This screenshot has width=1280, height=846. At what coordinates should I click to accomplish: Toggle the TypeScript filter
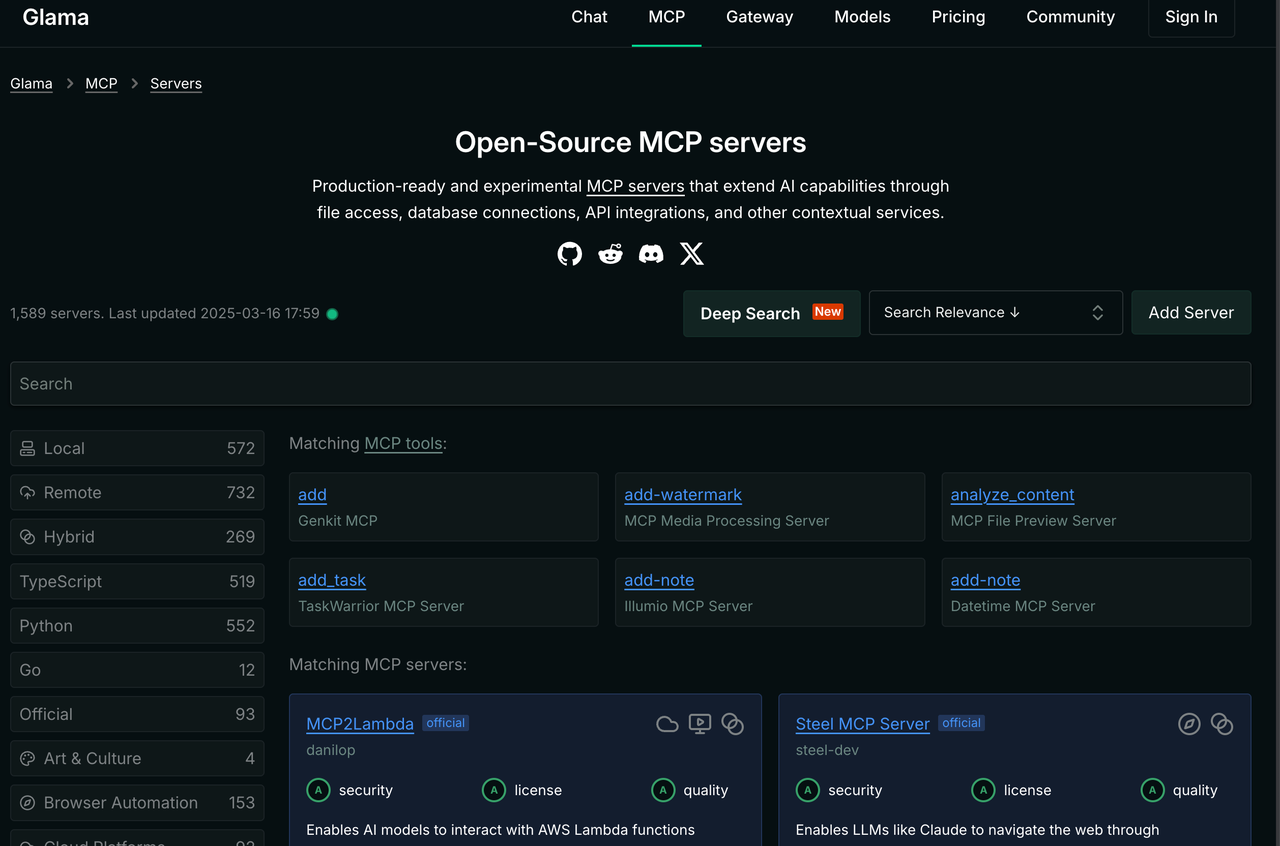[x=137, y=581]
